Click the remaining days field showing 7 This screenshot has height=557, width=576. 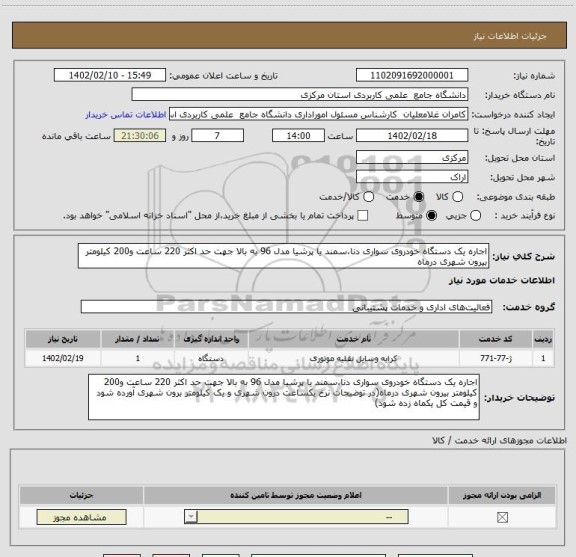(x=217, y=136)
